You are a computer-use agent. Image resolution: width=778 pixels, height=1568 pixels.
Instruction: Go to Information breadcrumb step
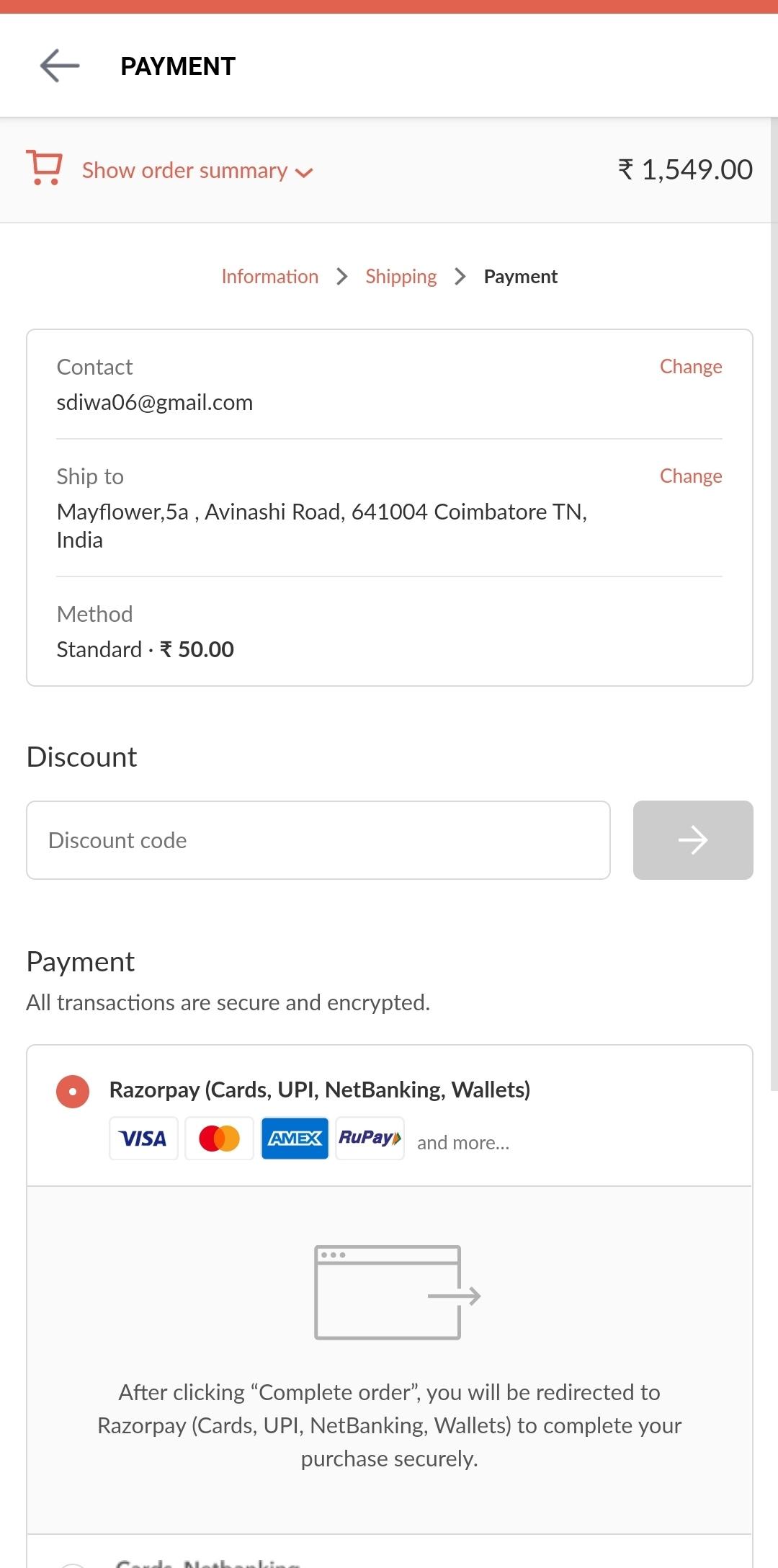point(270,277)
